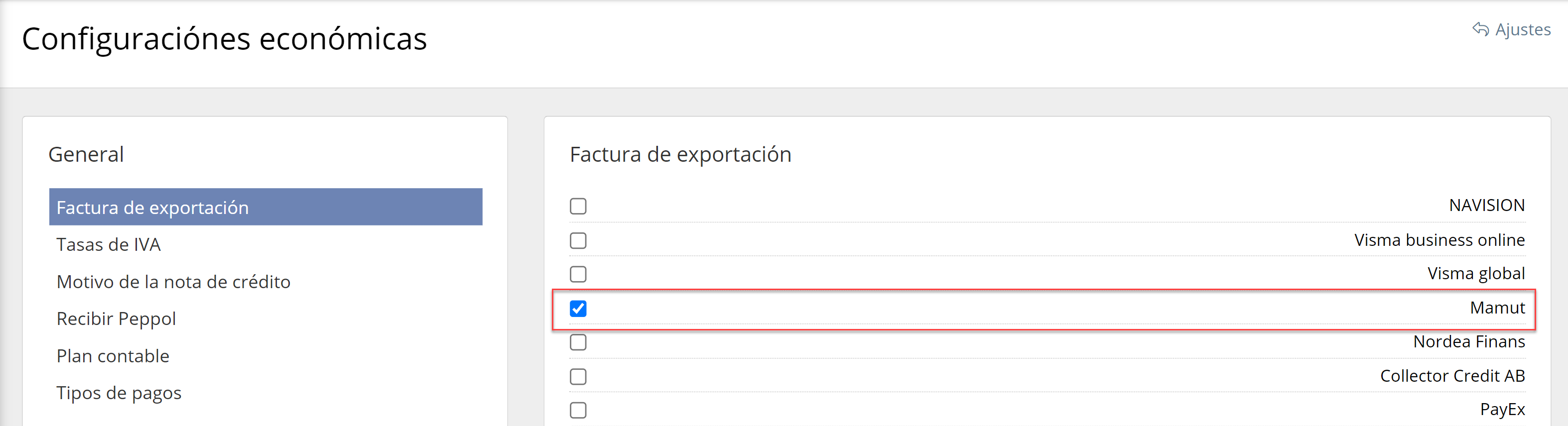
Task: Select Factura de exportación menu item
Action: click(152, 208)
